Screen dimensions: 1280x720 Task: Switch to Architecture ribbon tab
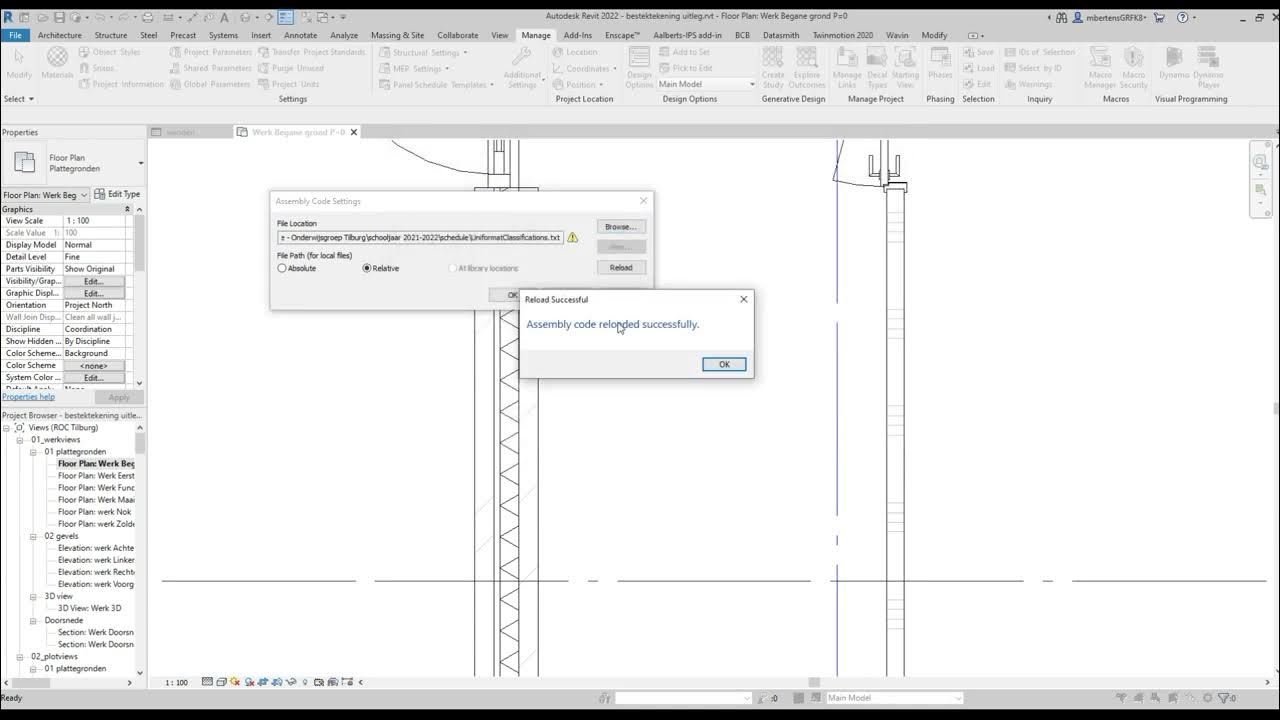point(60,35)
